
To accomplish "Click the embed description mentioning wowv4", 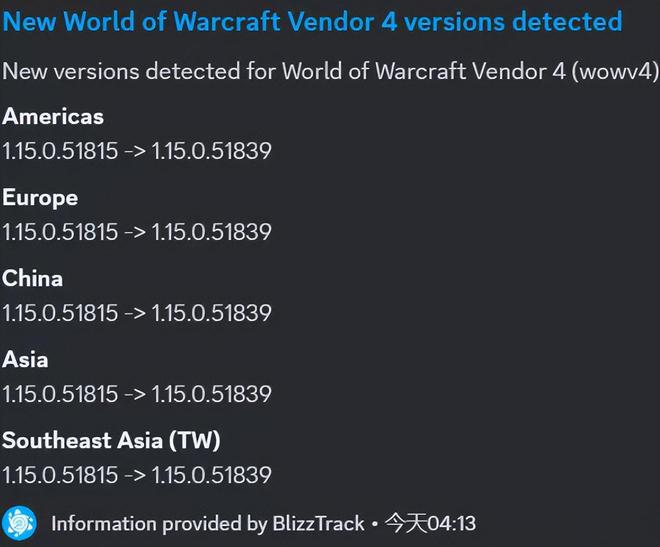I will tap(330, 71).
